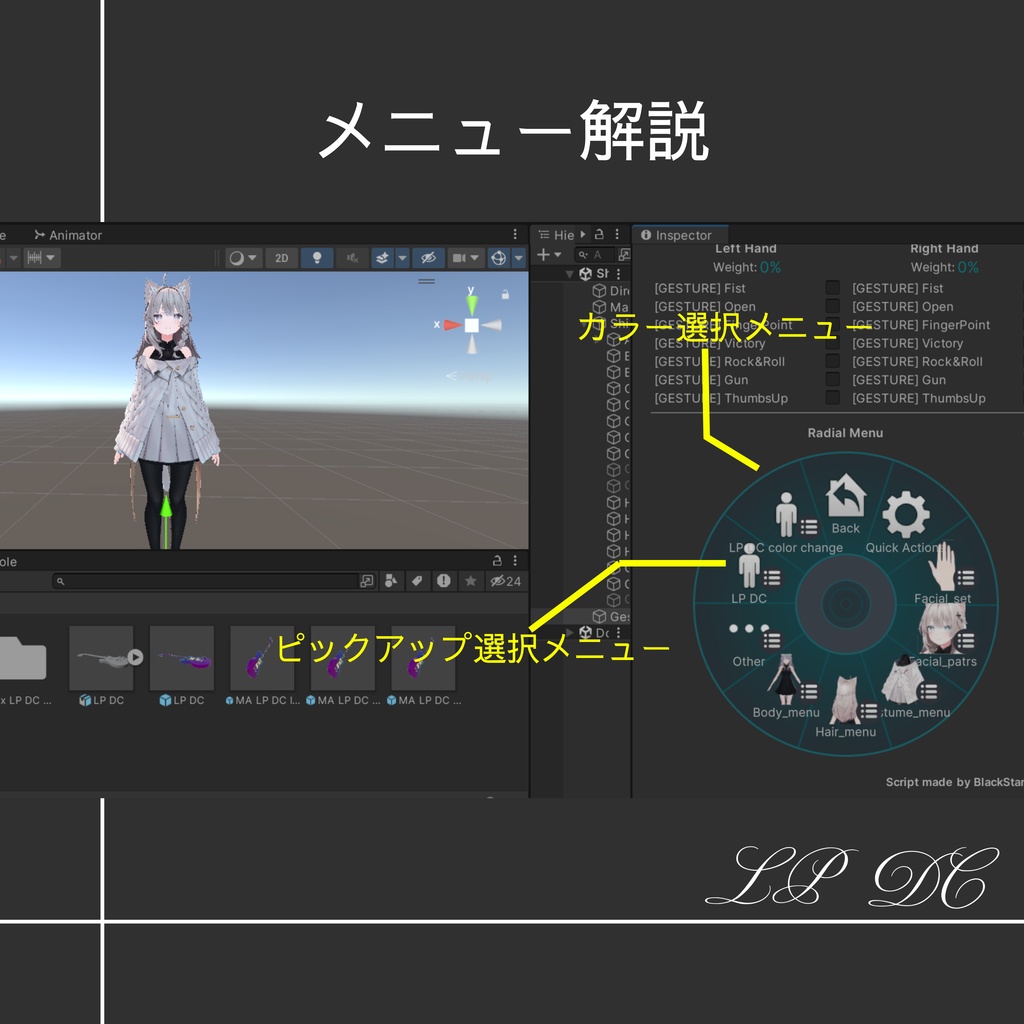
Task: Click the Radial Menu center puppet circle
Action: [x=846, y=603]
